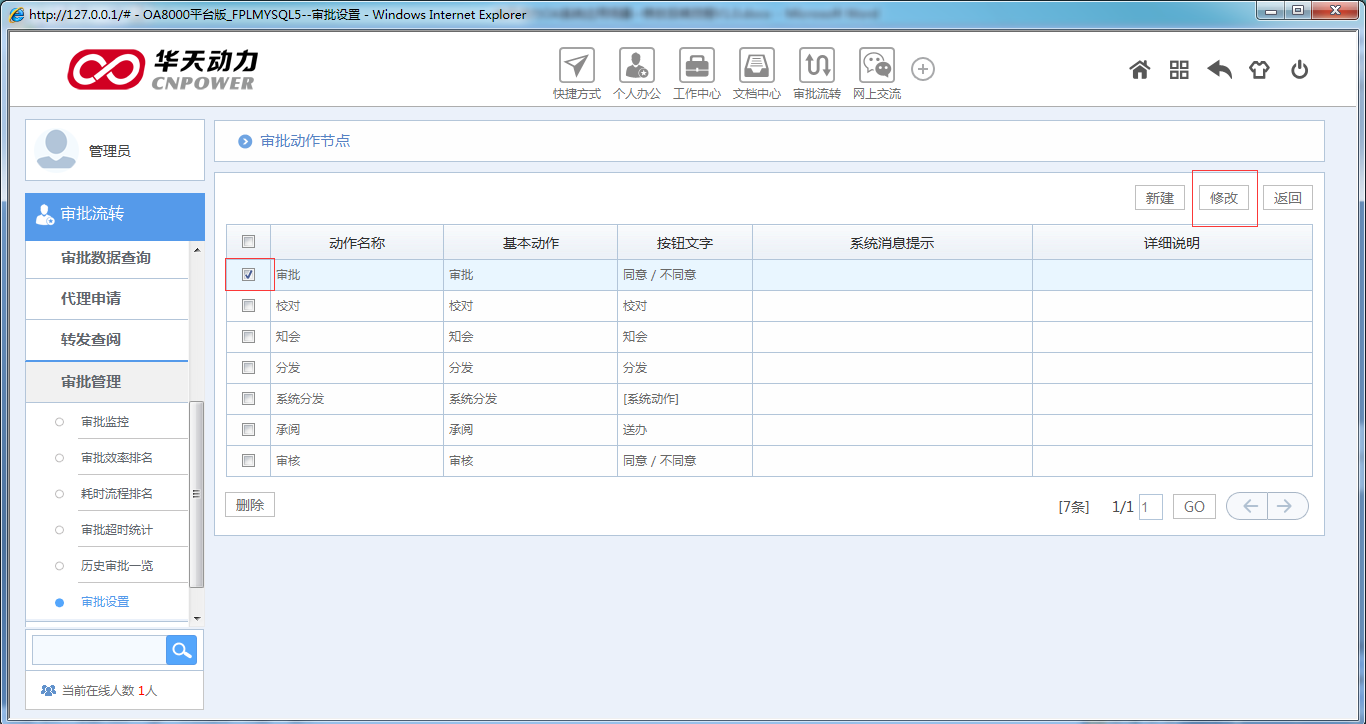The height and width of the screenshot is (724, 1366).
Task: Open the 个人办公 personal office icon
Action: pos(636,66)
